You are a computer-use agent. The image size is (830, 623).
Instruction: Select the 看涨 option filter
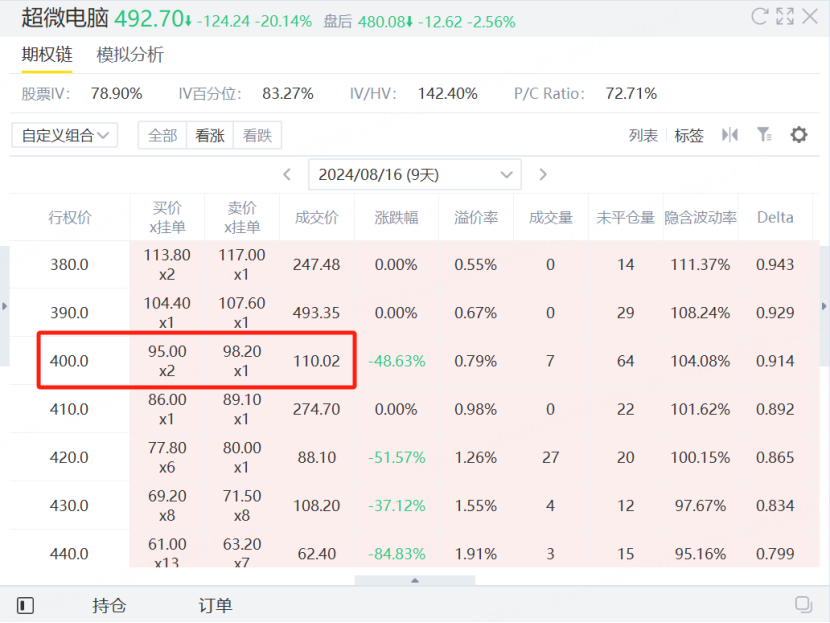(x=210, y=136)
